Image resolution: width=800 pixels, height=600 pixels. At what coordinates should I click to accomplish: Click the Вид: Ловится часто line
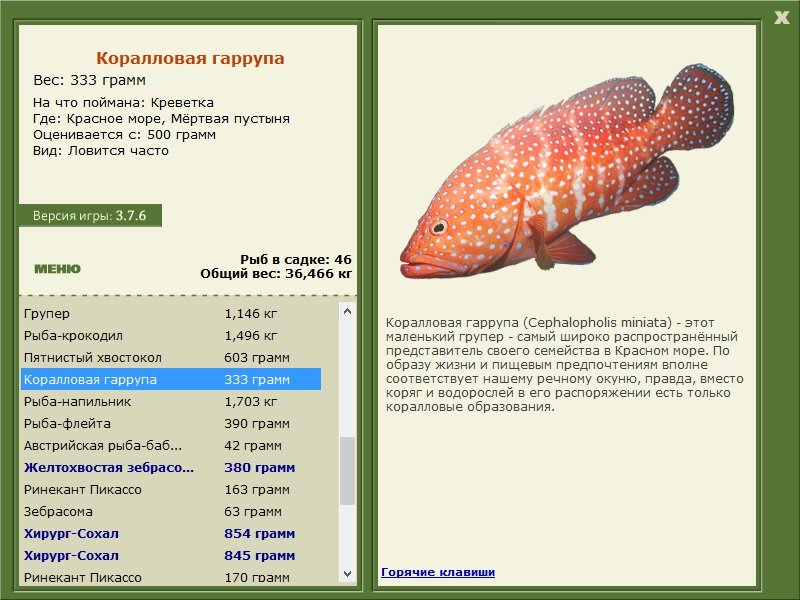(101, 151)
